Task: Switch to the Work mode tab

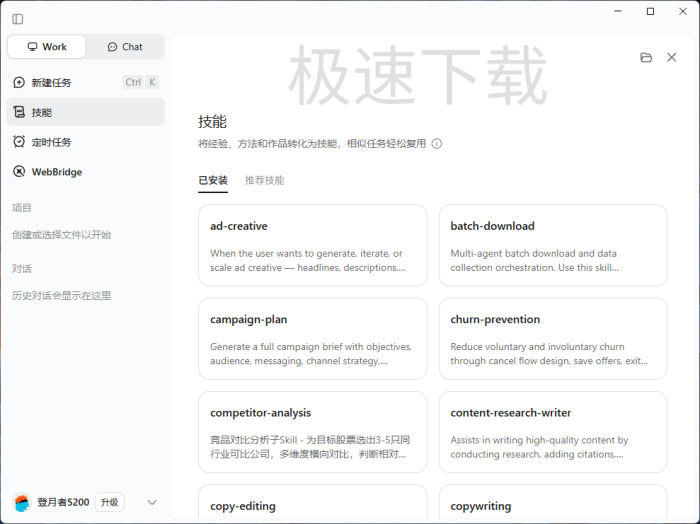Action: click(47, 47)
